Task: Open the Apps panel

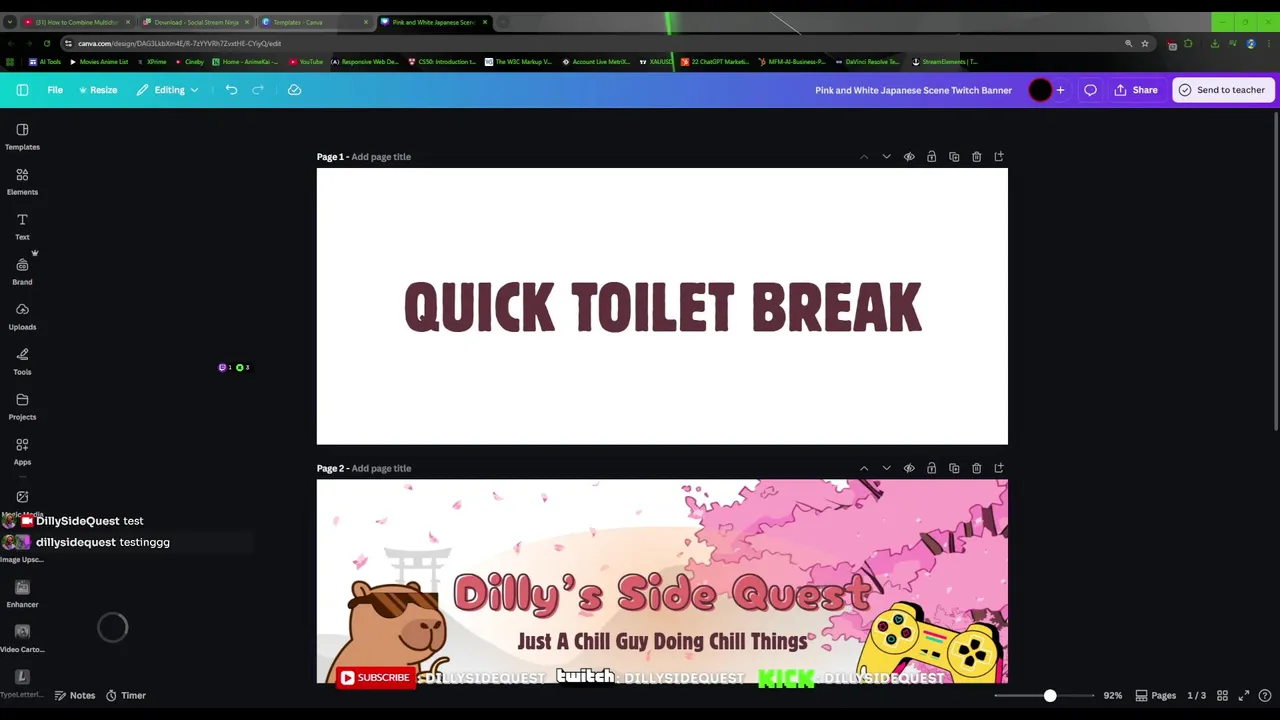Action: (22, 452)
